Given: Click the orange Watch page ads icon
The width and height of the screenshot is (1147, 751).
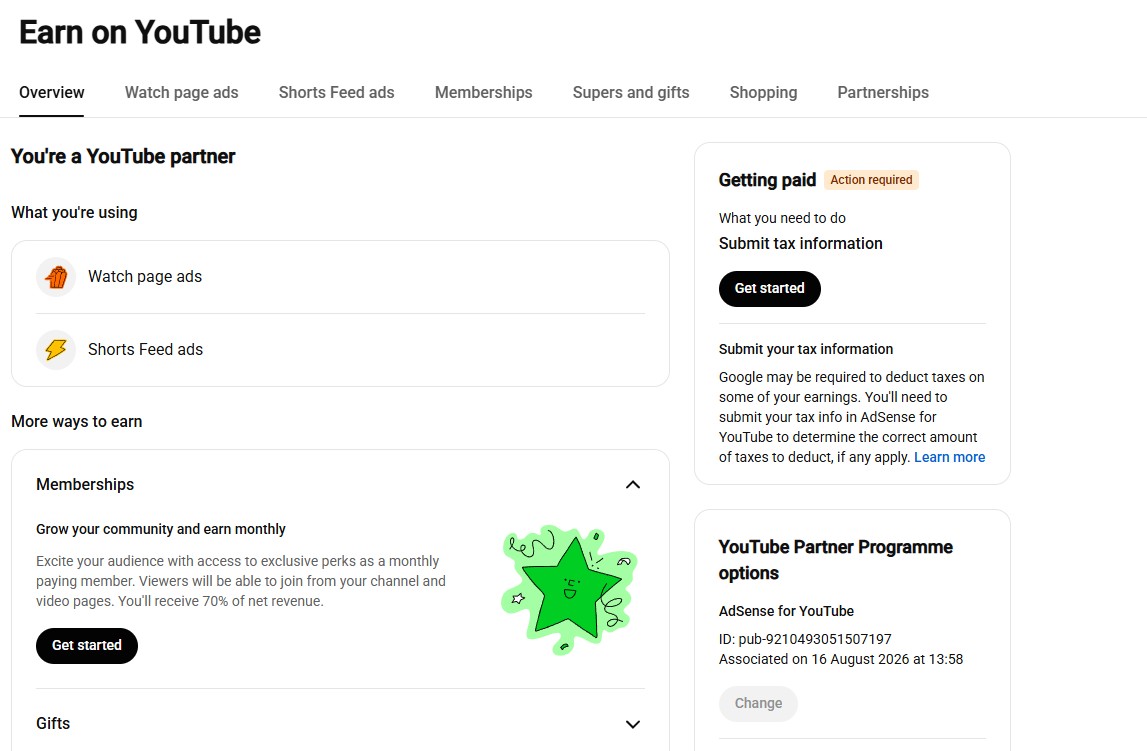Looking at the screenshot, I should point(56,277).
